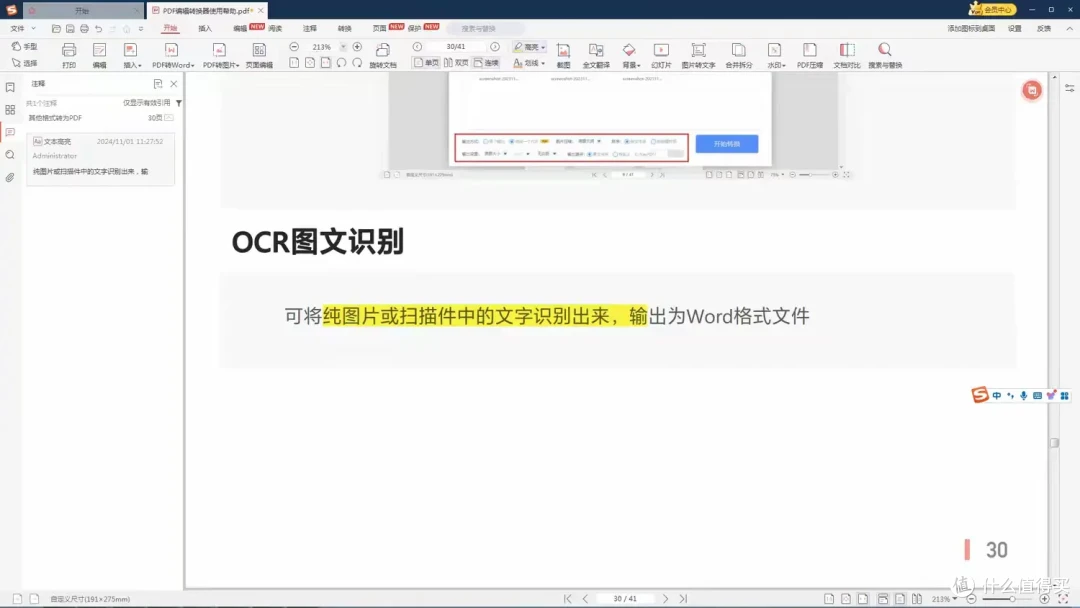Jump to last page in status bar

(683, 598)
